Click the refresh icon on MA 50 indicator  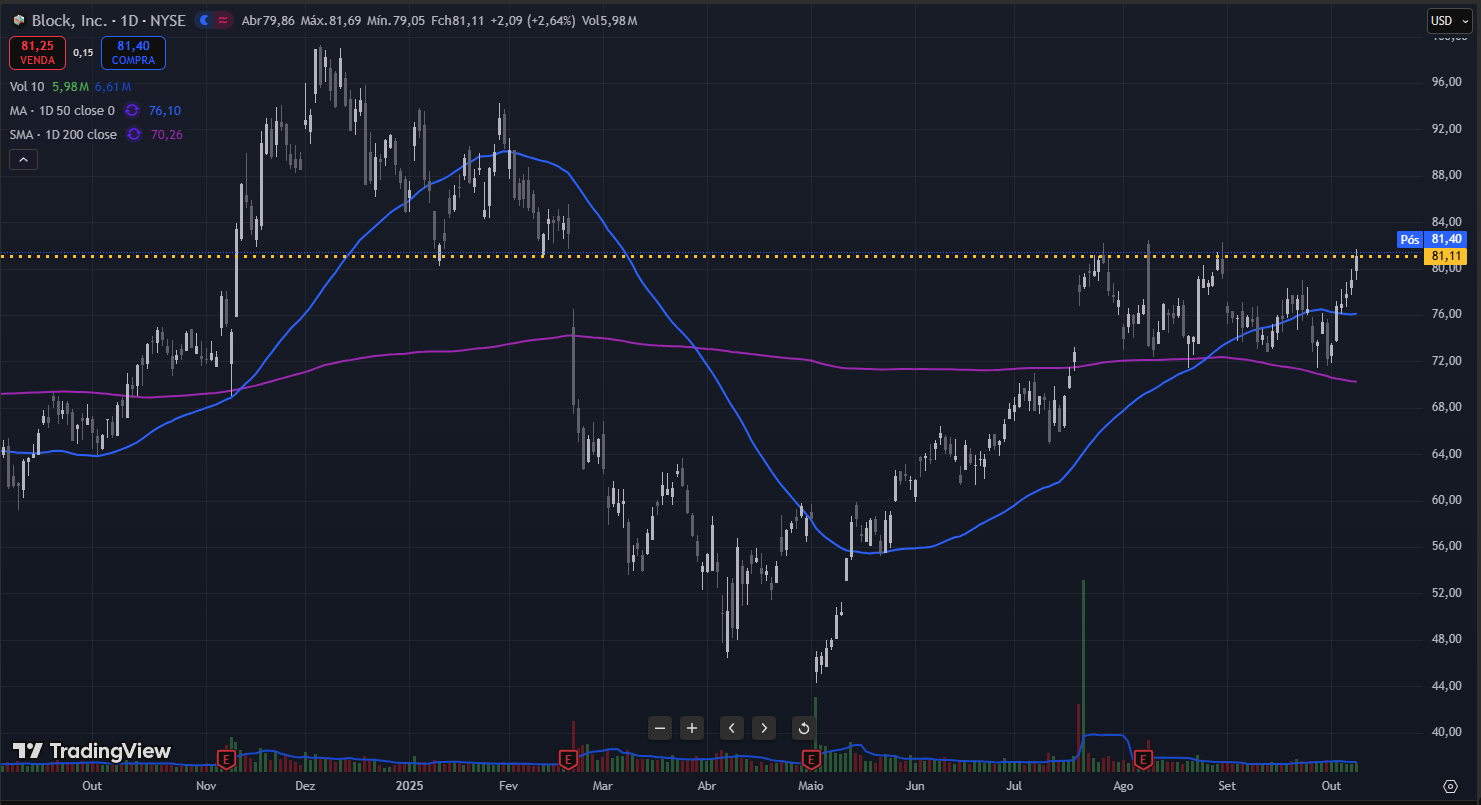(131, 111)
